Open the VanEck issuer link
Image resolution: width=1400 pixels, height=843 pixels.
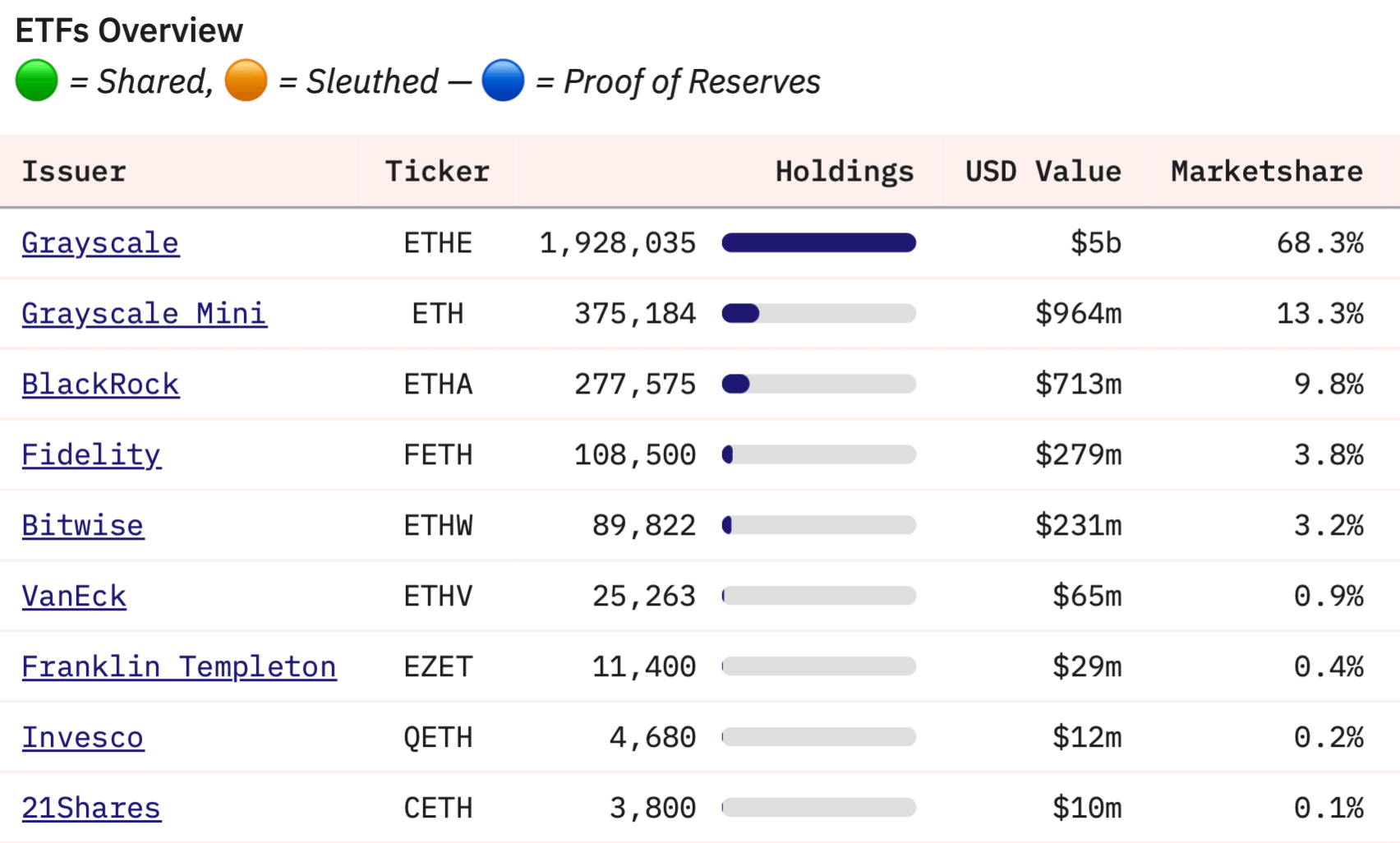click(74, 597)
